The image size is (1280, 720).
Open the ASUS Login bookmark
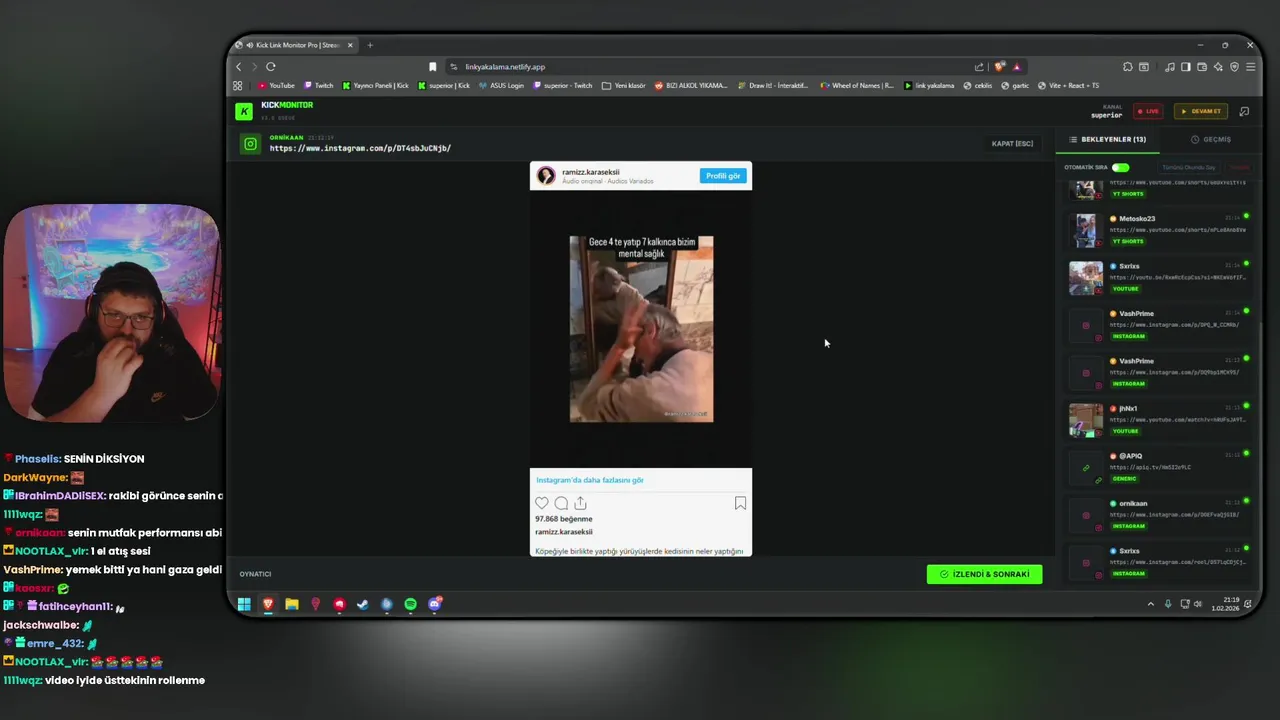pos(501,86)
